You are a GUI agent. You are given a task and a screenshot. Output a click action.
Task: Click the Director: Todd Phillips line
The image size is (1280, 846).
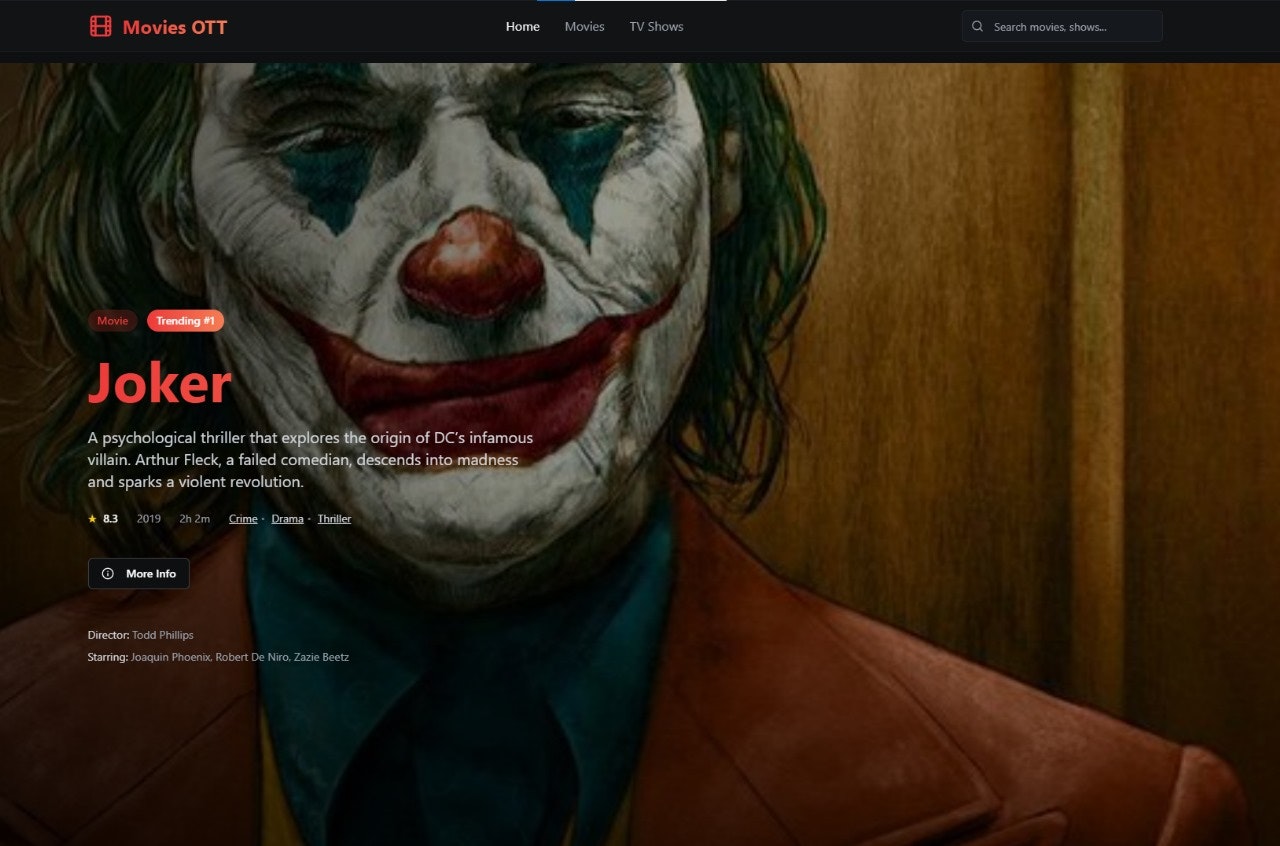coord(141,635)
